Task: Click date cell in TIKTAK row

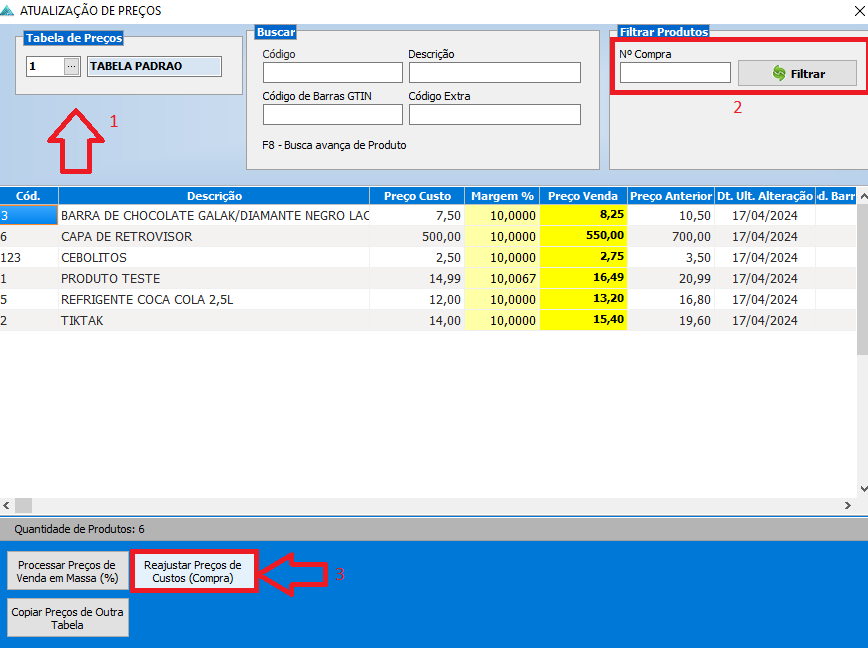Action: coord(764,320)
